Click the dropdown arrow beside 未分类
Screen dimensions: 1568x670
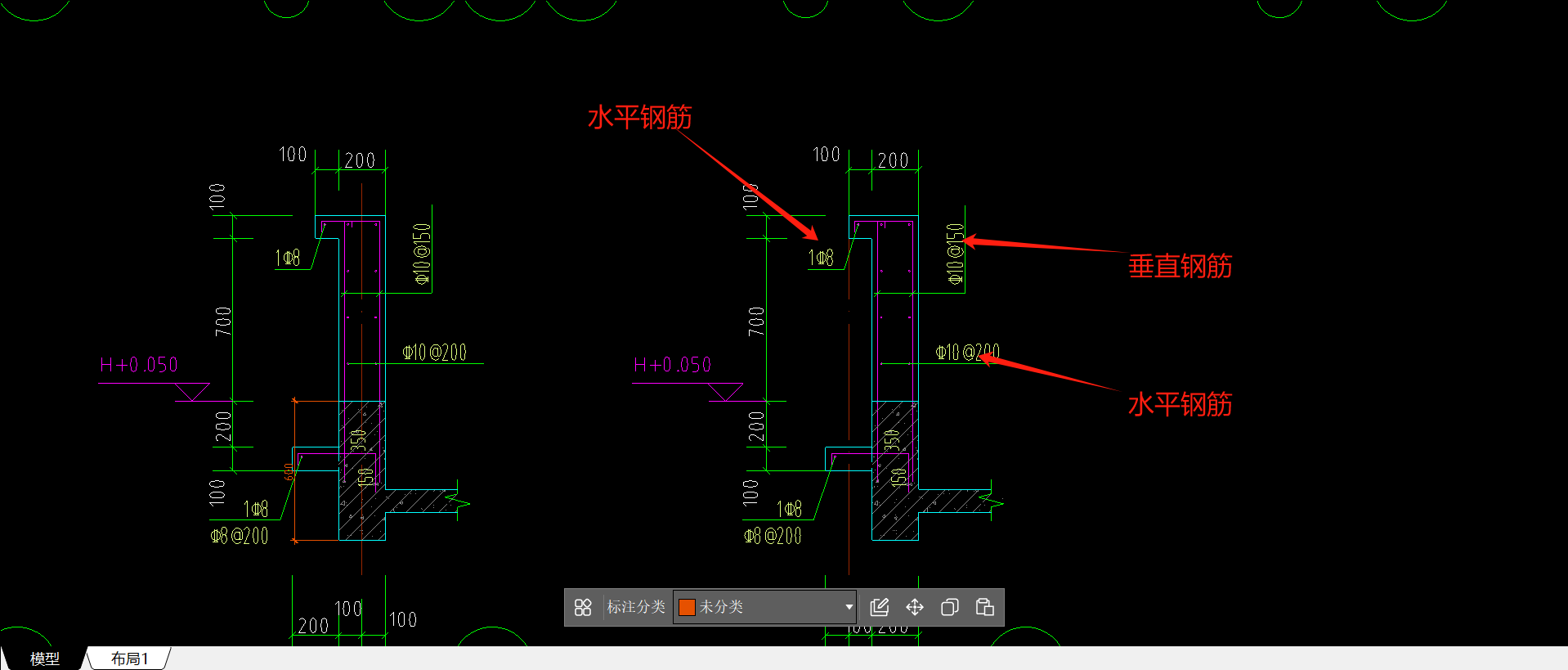coord(849,607)
